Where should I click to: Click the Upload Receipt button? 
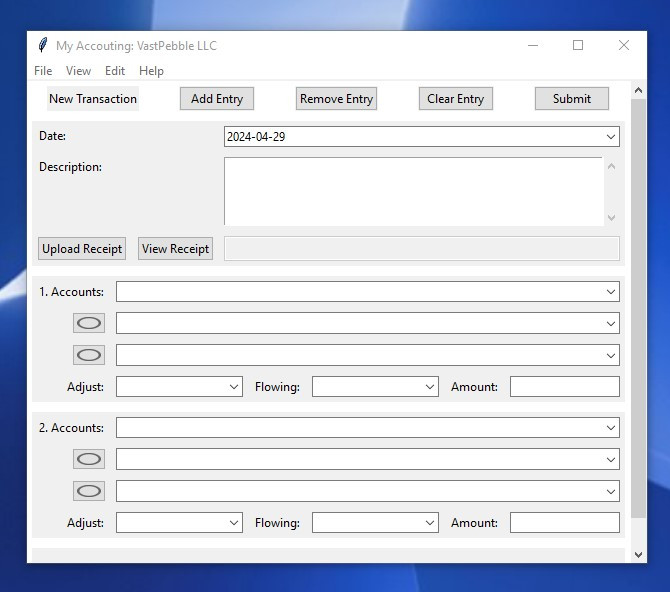82,249
